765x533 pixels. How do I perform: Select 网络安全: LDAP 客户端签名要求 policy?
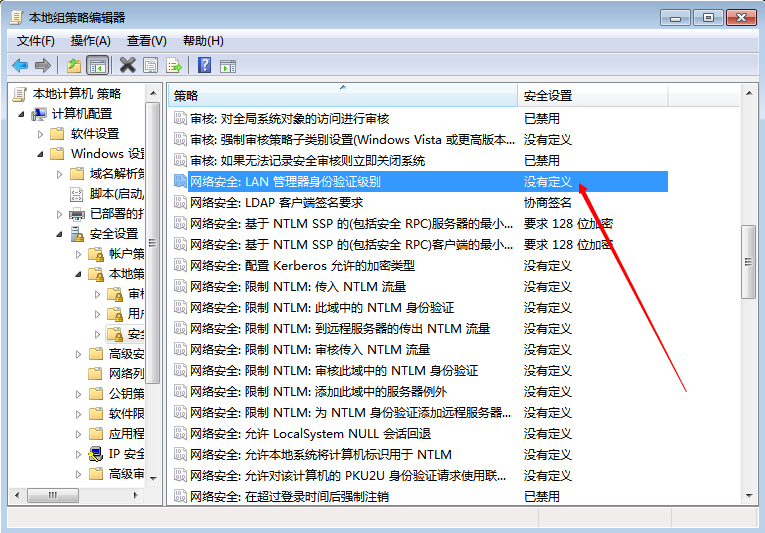tap(276, 203)
